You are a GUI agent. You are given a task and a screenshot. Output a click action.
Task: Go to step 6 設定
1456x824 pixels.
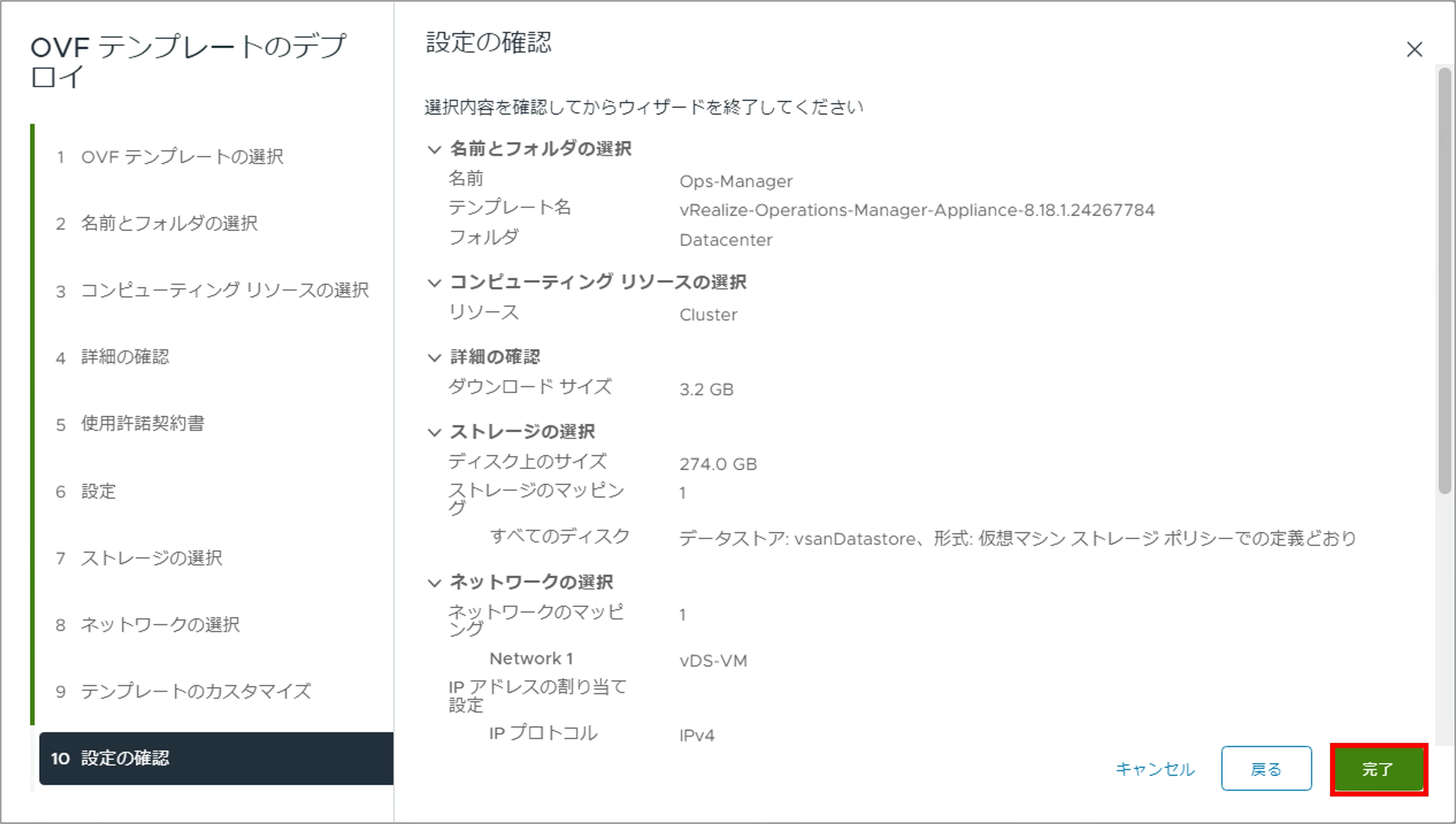click(x=85, y=491)
